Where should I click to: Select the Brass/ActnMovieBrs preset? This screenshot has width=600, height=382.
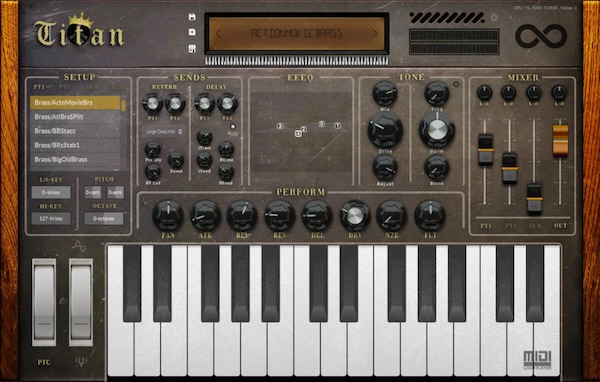click(75, 103)
